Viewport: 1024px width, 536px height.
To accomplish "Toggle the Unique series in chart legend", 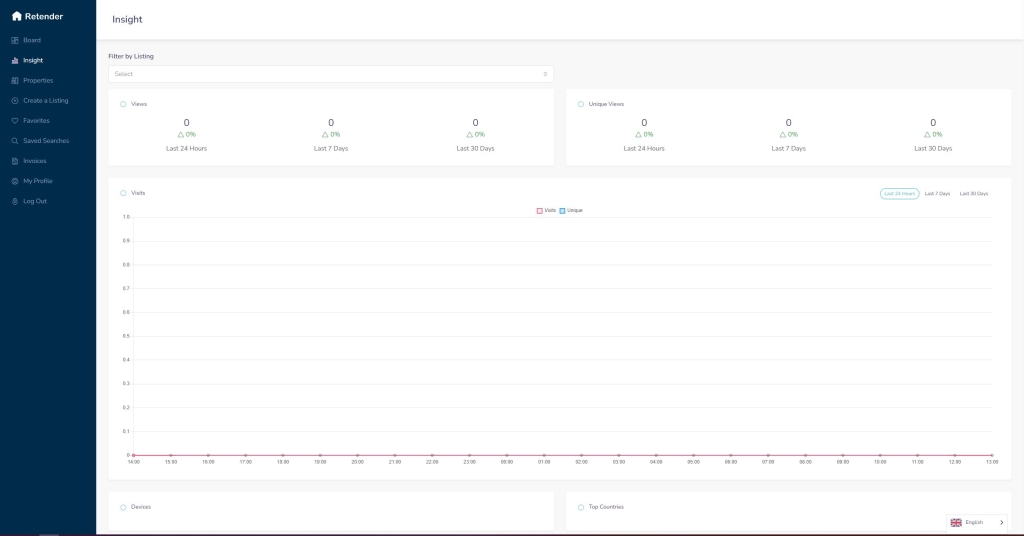I will point(574,210).
